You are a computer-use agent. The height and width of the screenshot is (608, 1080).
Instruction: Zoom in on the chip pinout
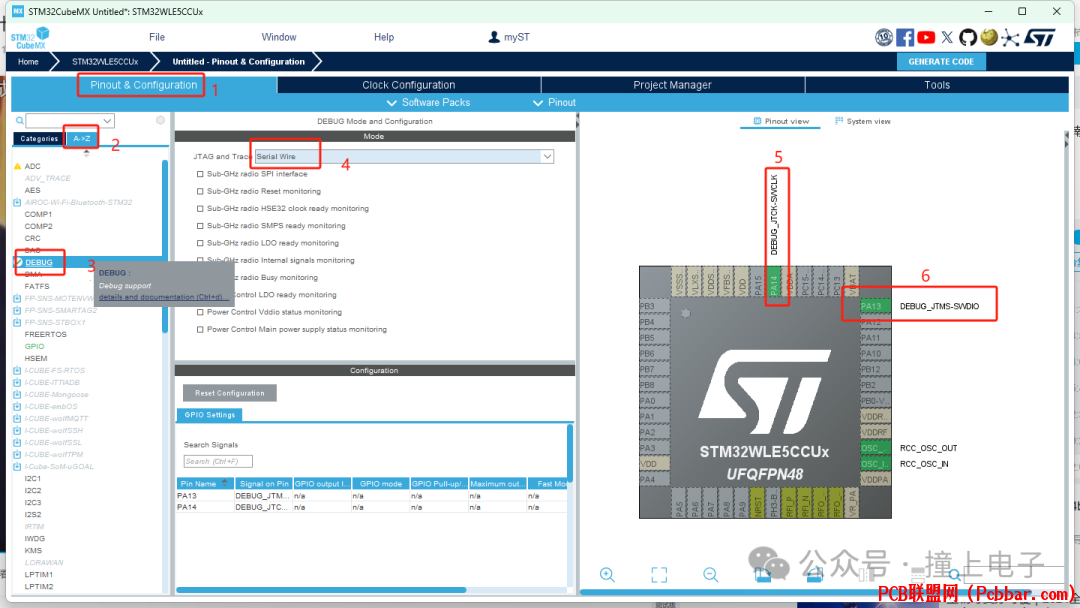pyautogui.click(x=607, y=574)
